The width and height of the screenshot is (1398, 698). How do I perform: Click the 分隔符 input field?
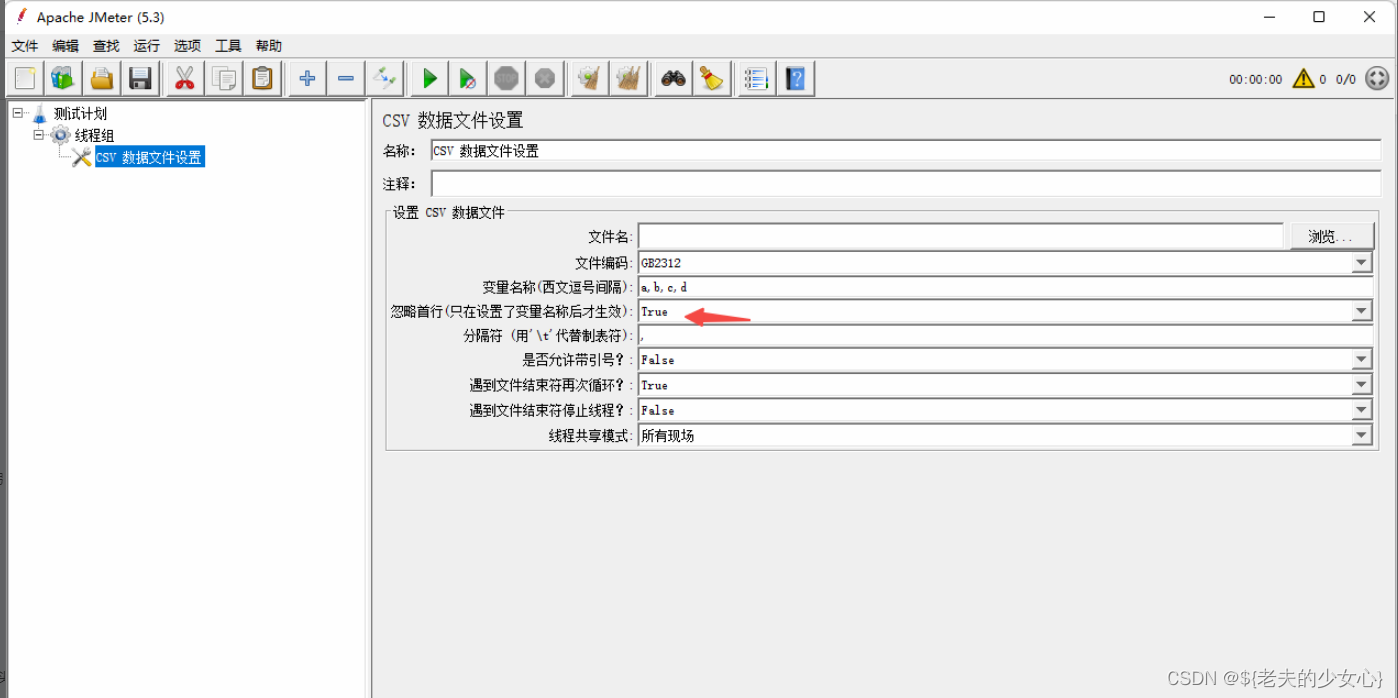pyautogui.click(x=1005, y=336)
